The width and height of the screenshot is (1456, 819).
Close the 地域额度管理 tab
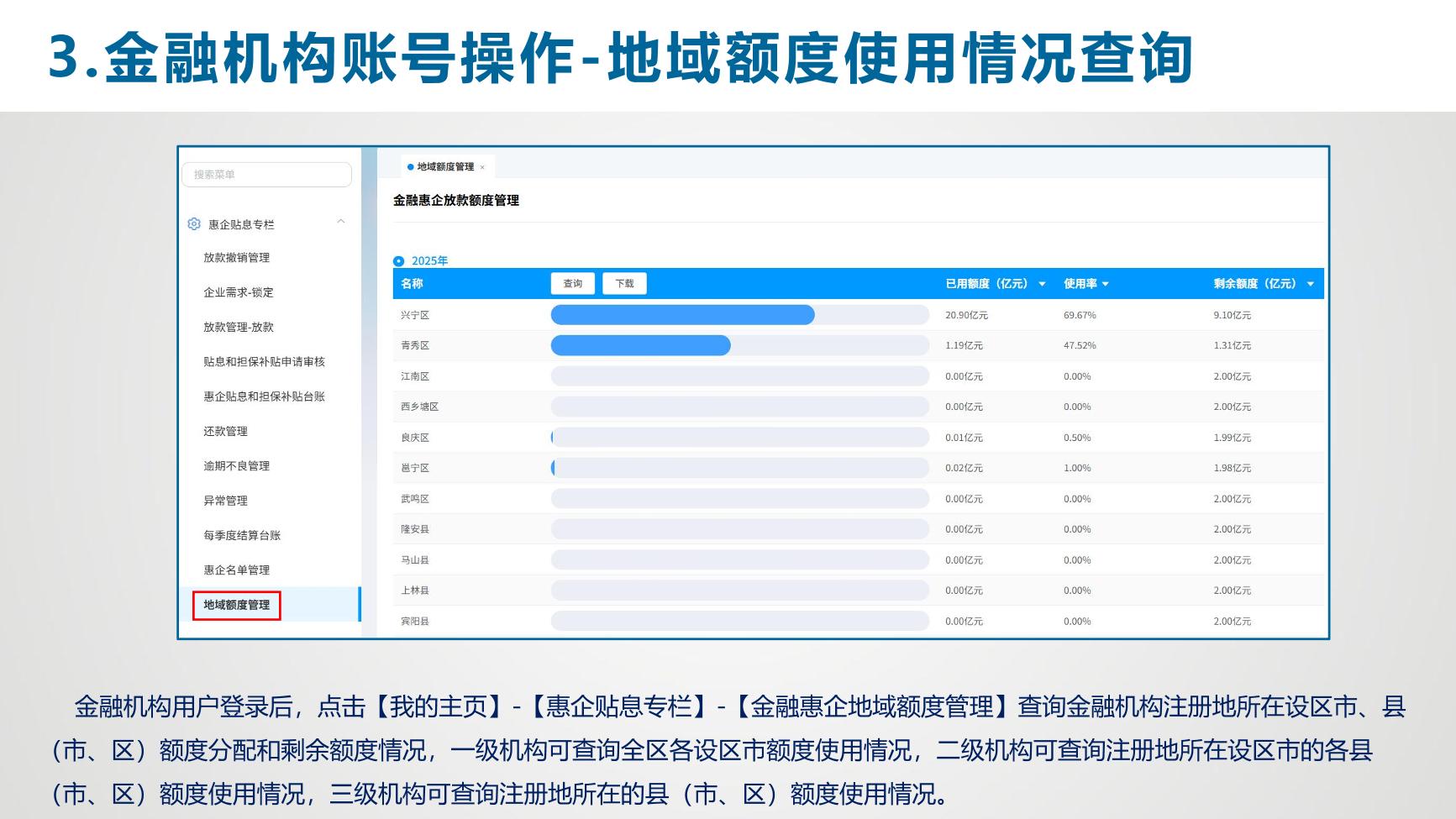[x=482, y=168]
